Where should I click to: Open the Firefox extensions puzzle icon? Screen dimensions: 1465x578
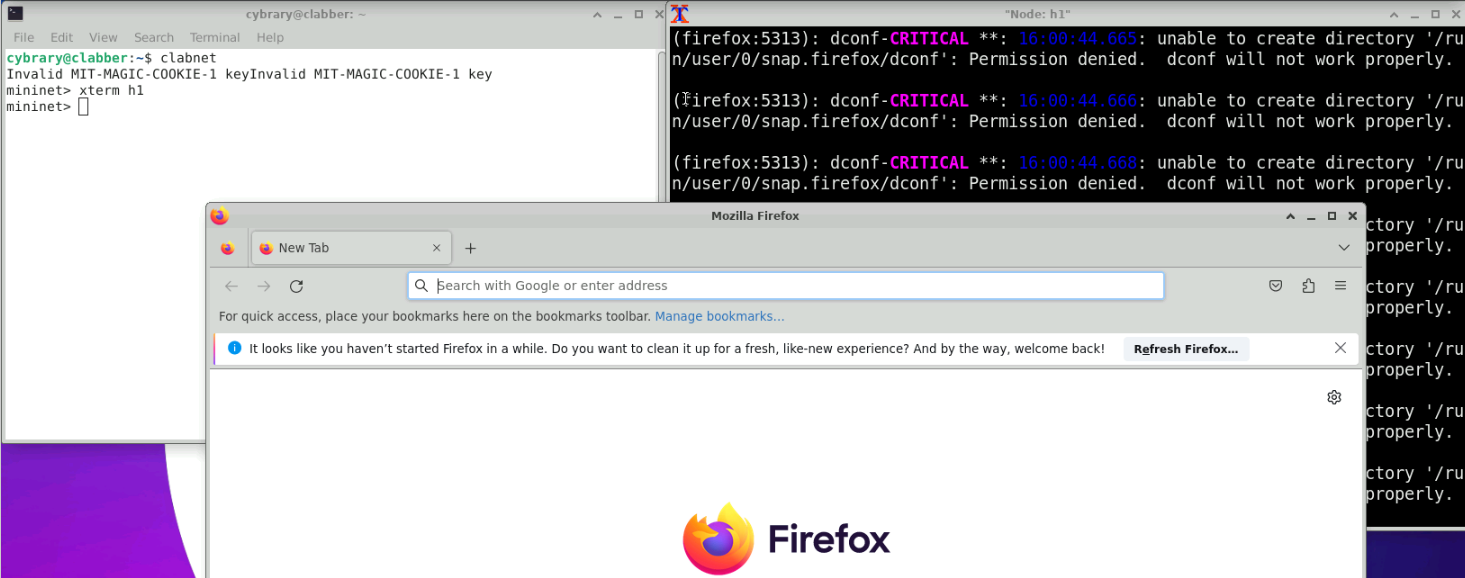click(1308, 286)
